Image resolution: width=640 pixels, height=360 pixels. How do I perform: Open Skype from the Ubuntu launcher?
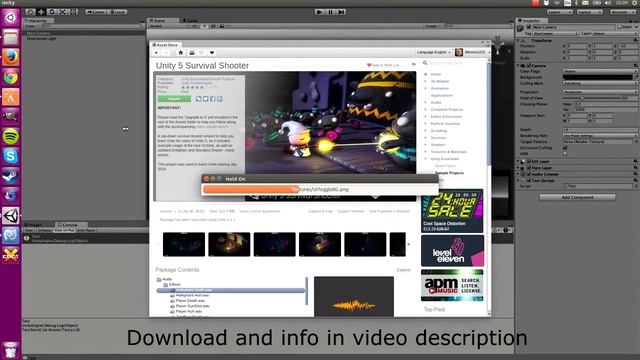pyautogui.click(x=11, y=156)
